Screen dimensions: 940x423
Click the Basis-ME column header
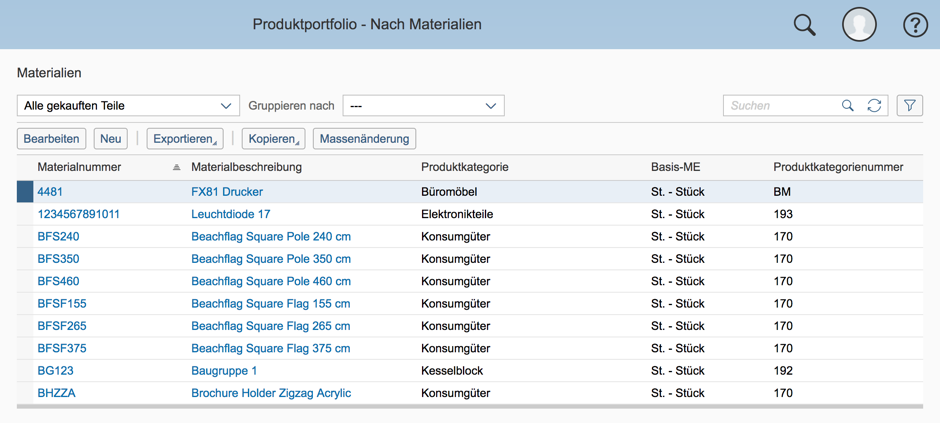pos(675,167)
